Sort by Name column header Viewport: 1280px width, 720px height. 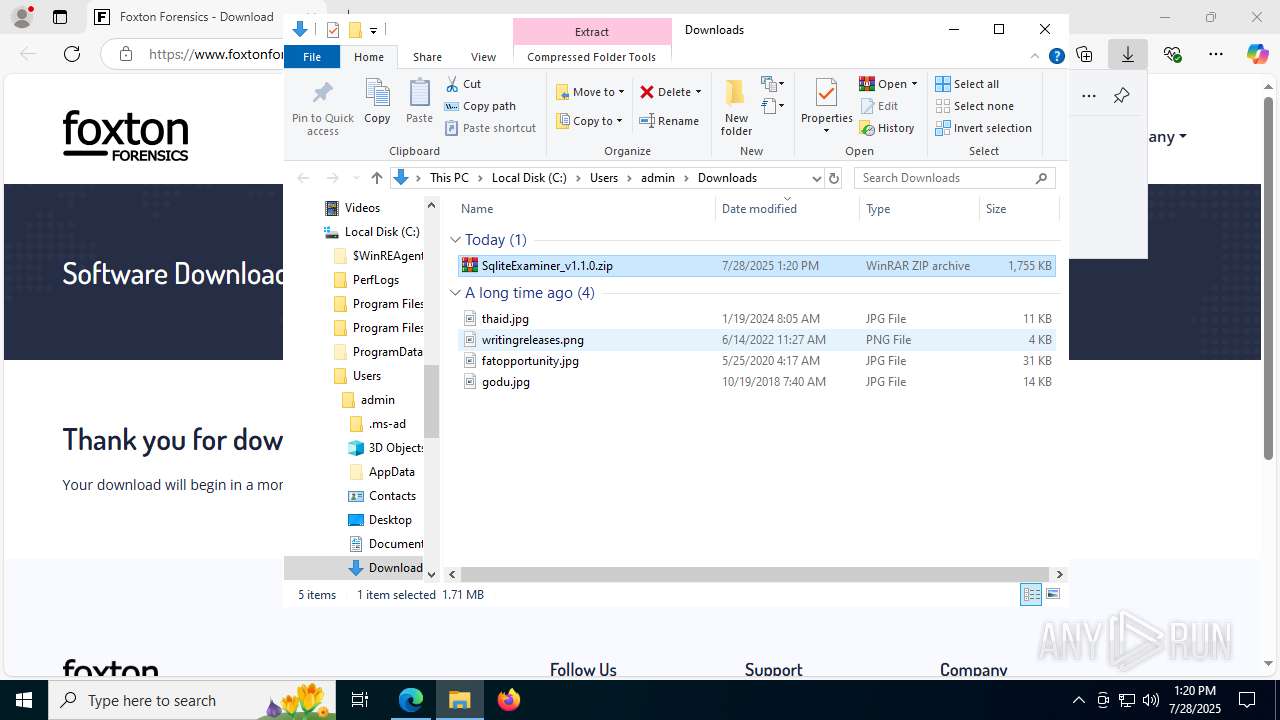tap(585, 209)
